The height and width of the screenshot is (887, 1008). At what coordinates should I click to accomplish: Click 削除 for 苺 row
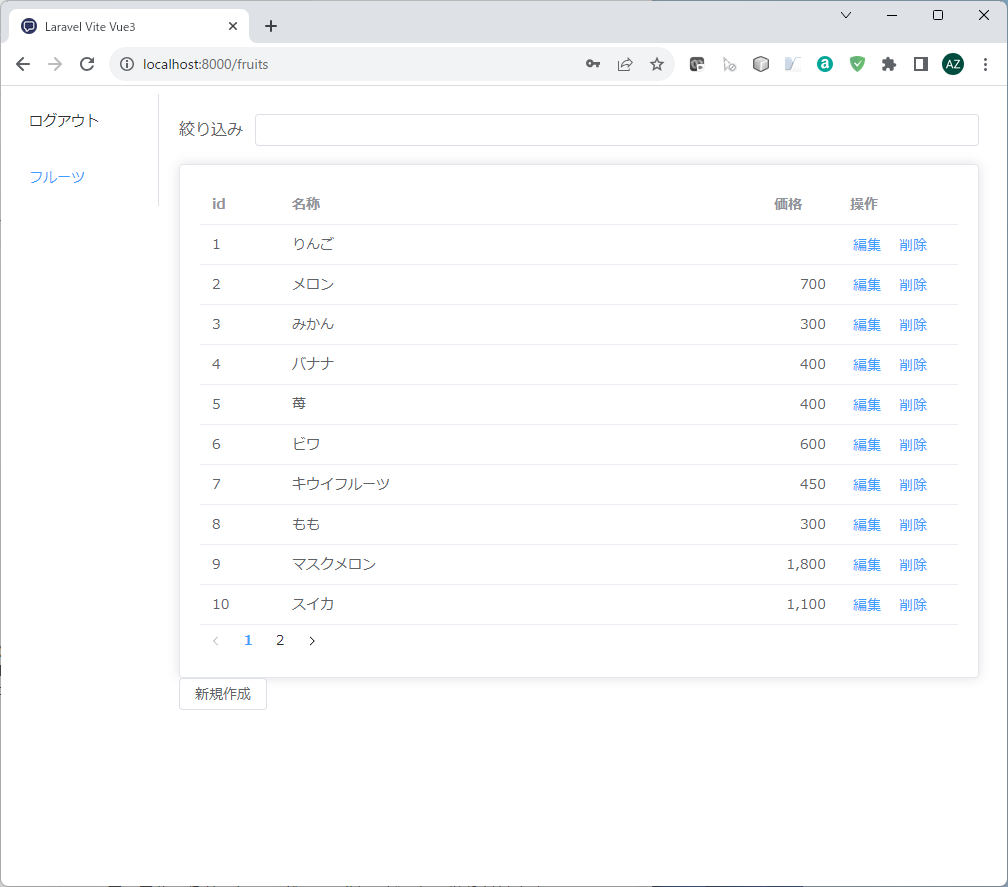click(913, 405)
